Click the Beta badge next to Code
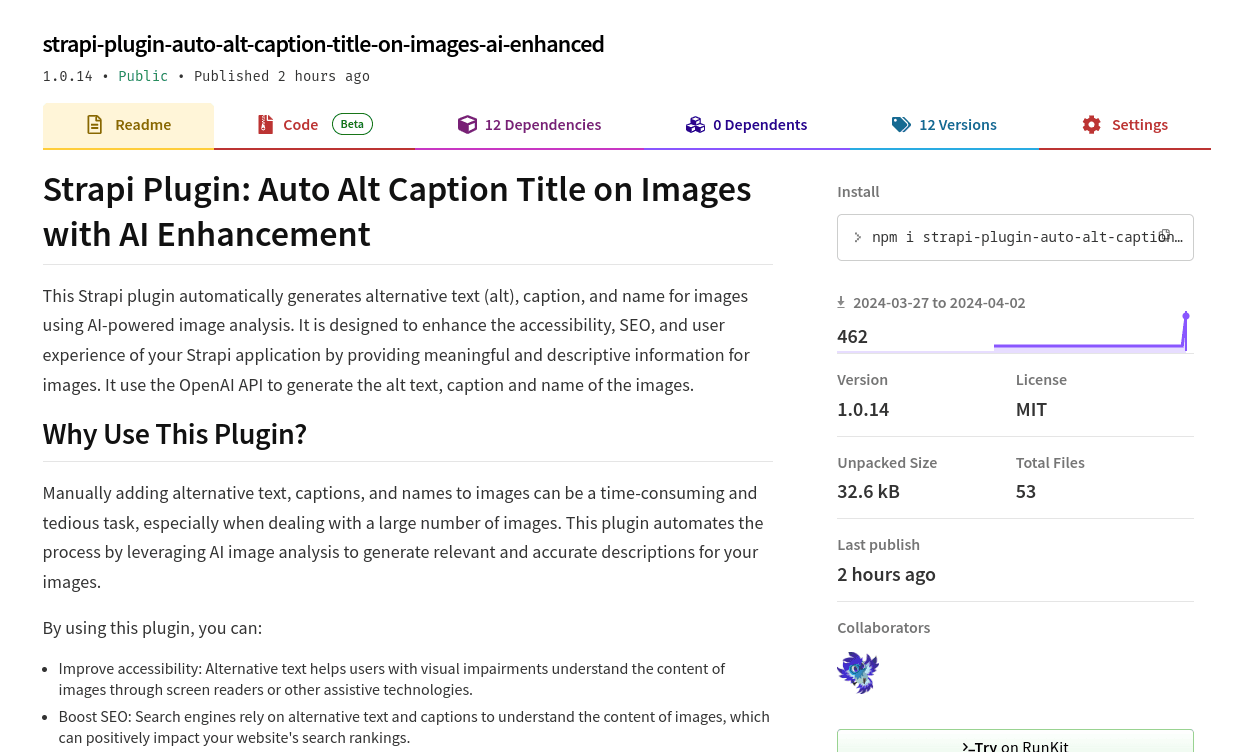The width and height of the screenshot is (1244, 752). (352, 124)
